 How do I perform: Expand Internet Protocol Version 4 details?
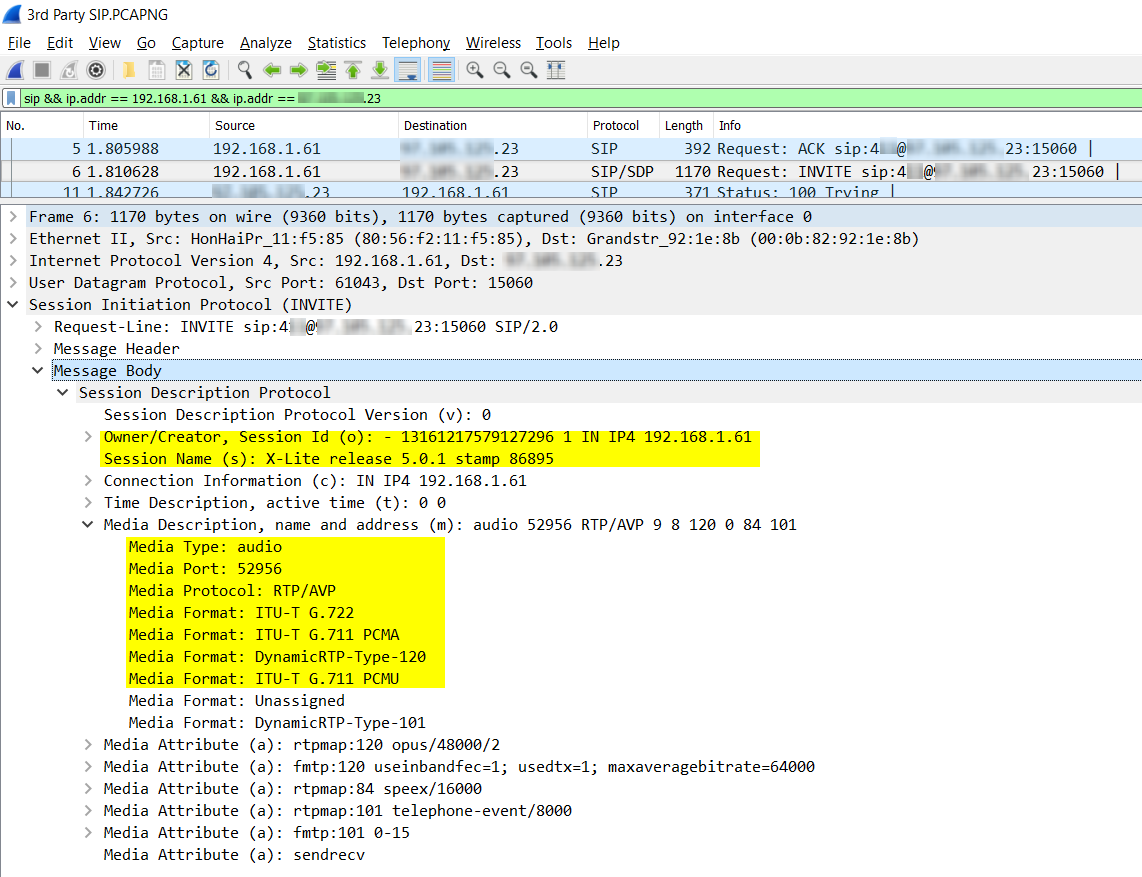click(13, 261)
